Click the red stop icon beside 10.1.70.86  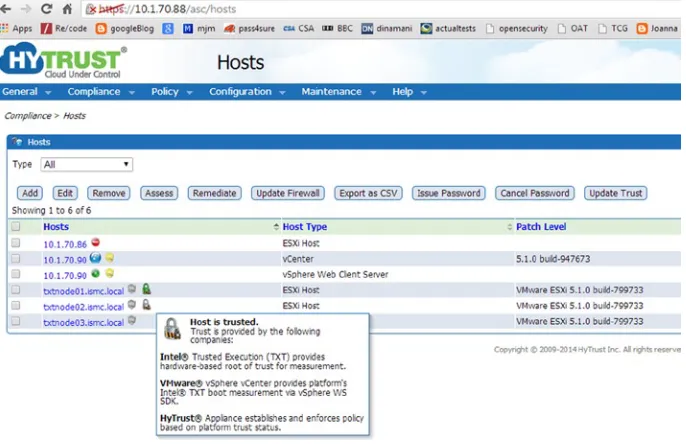[x=95, y=242]
